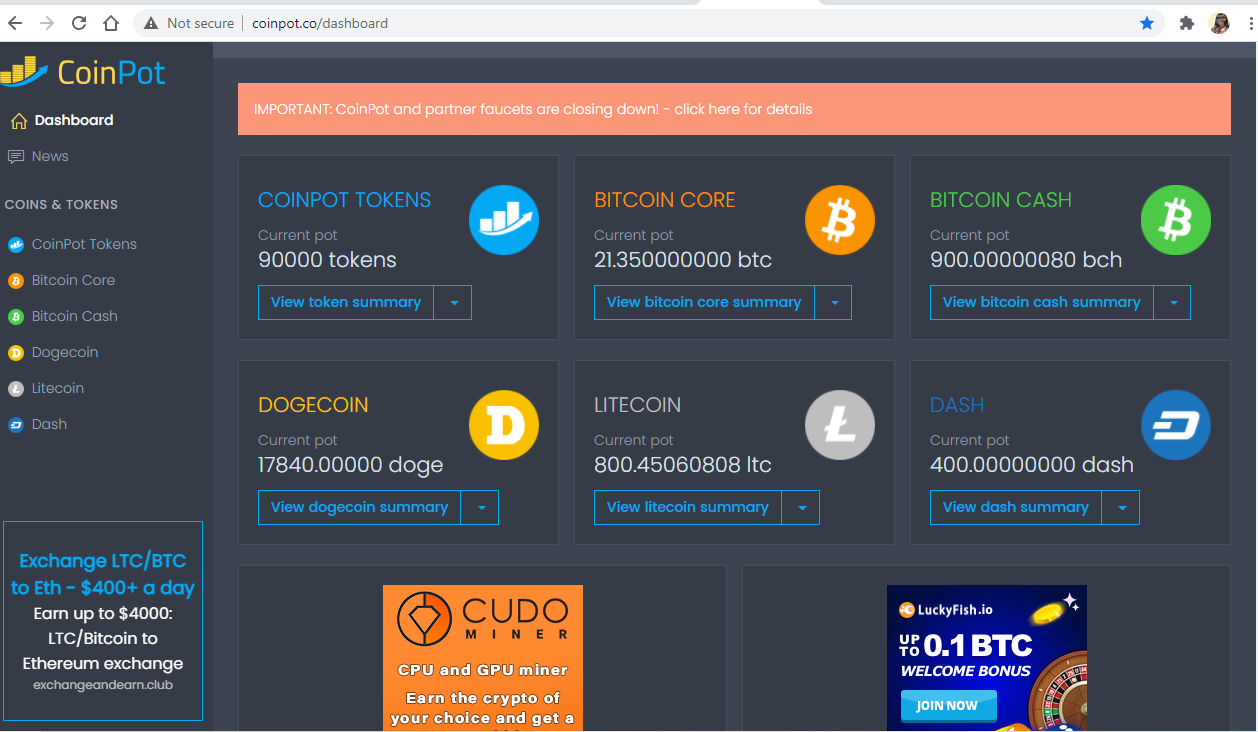Click the IMPORTANT closing down notice banner
Screen dimensions: 1258x732
pyautogui.click(x=734, y=109)
